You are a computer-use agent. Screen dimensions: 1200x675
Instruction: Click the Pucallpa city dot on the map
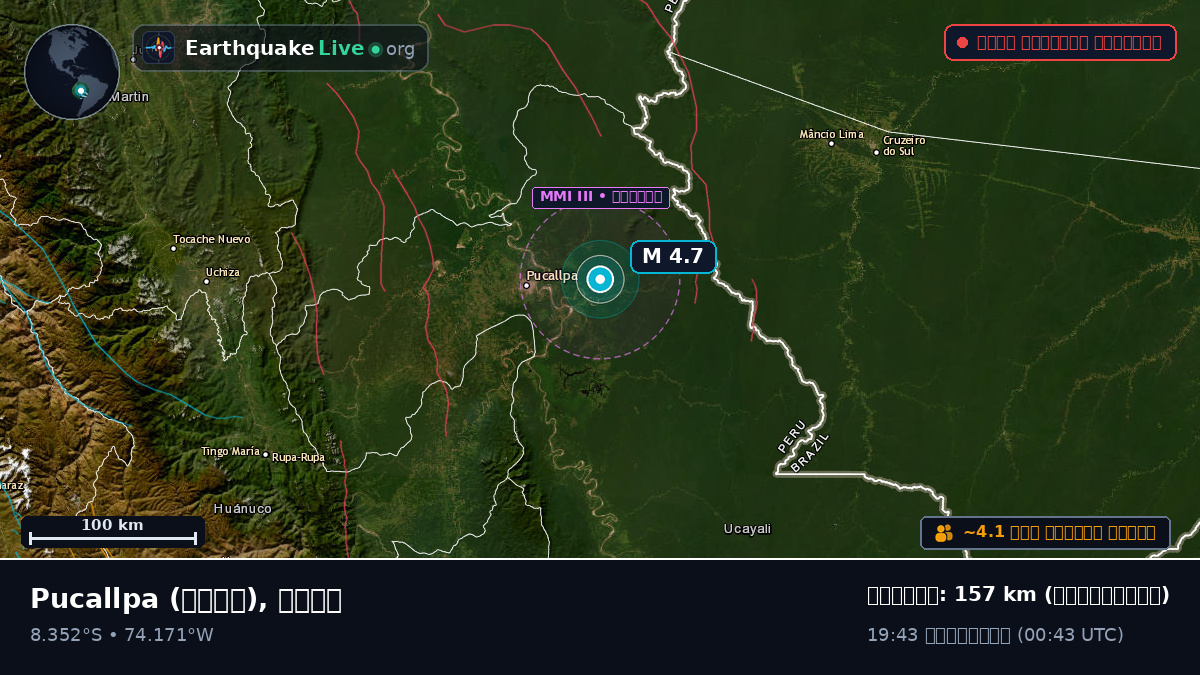point(526,285)
